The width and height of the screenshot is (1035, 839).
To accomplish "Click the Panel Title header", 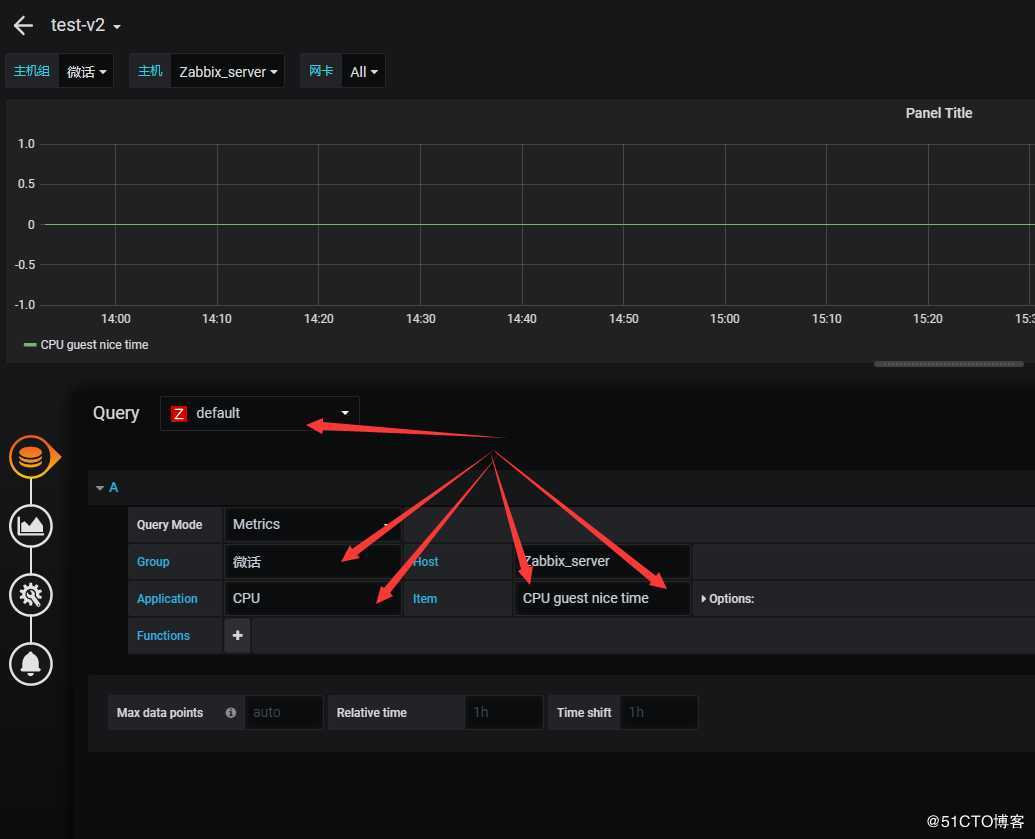I will pyautogui.click(x=938, y=113).
